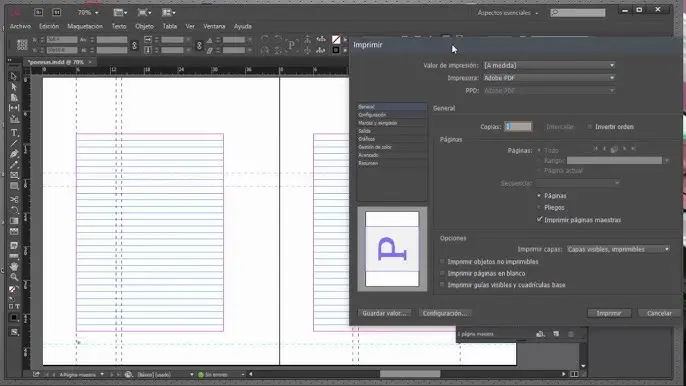Image resolution: width=686 pixels, height=386 pixels.
Task: Select the Type tool
Action: coord(14,133)
